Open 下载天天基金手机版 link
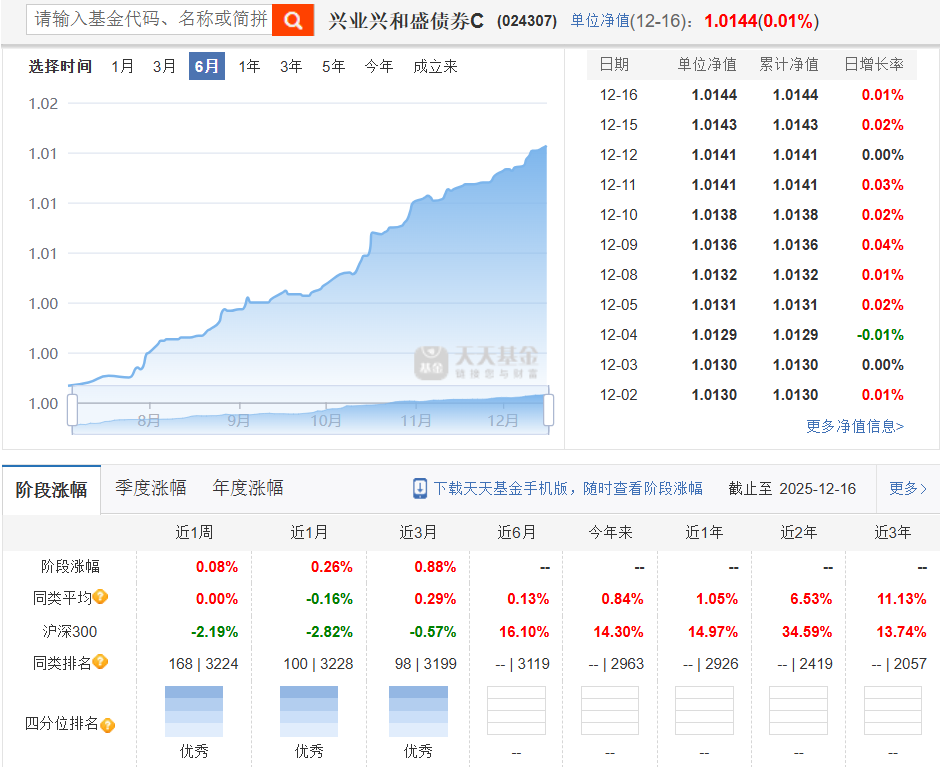 tap(568, 489)
